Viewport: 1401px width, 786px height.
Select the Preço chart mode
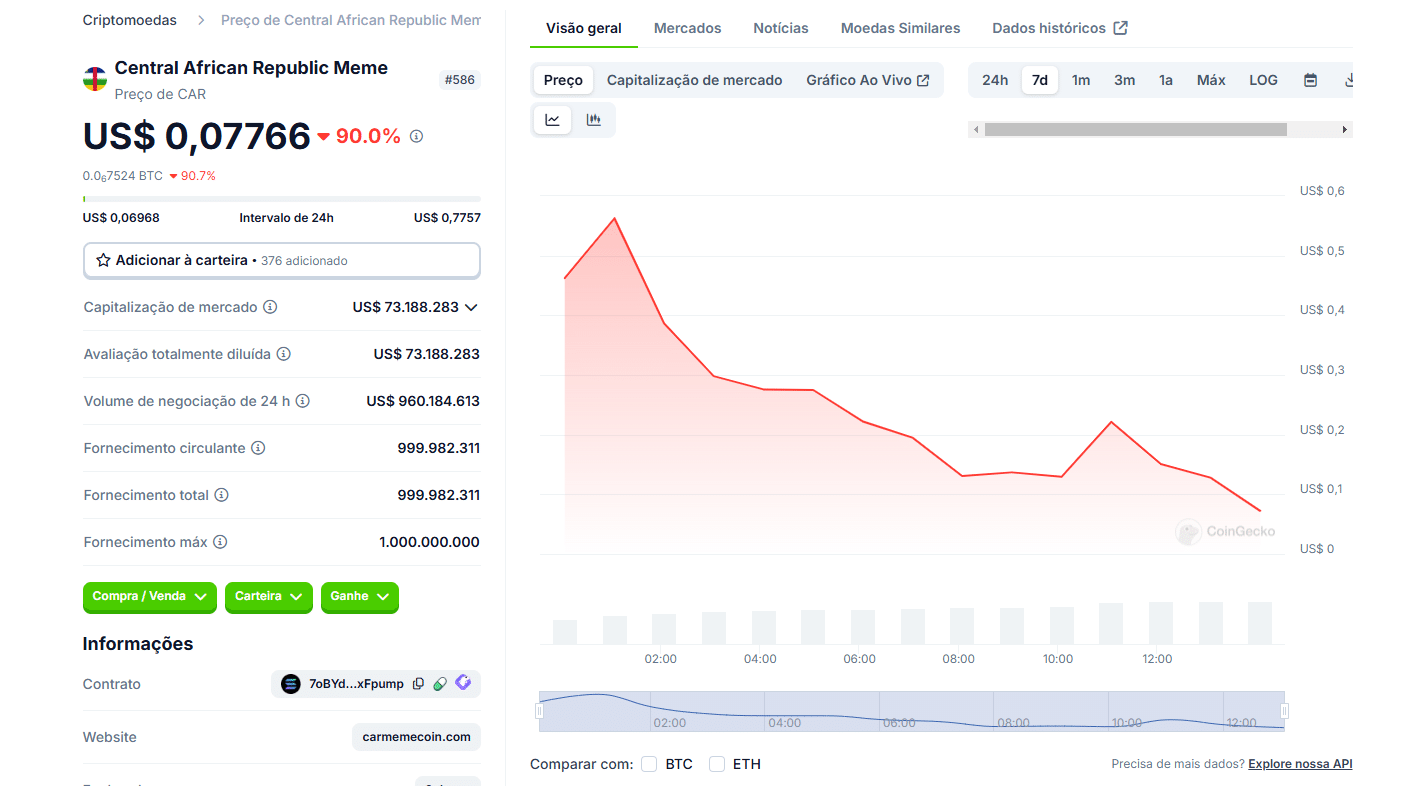tap(563, 80)
